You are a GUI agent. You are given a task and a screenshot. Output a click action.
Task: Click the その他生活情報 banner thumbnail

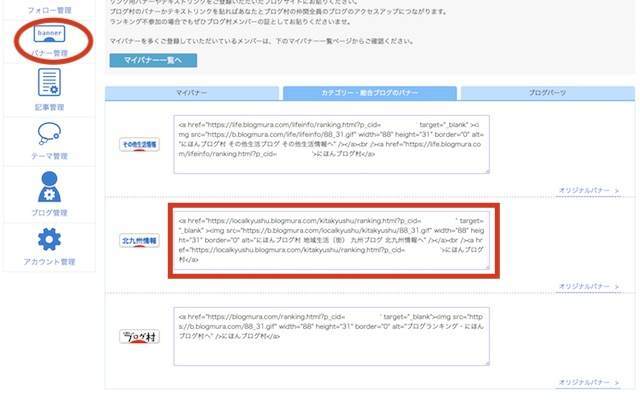(139, 144)
